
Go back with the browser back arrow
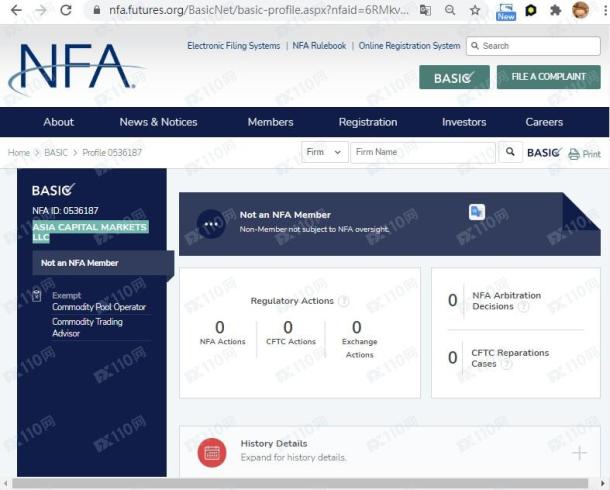(16, 10)
